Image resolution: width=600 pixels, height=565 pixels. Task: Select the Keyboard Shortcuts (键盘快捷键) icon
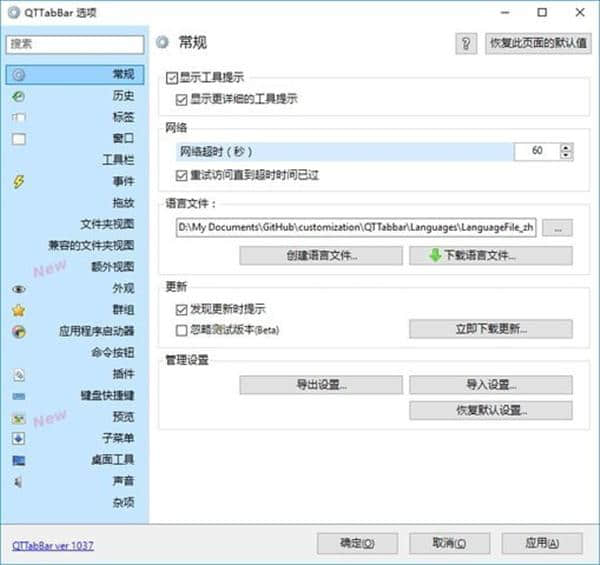pos(18,395)
